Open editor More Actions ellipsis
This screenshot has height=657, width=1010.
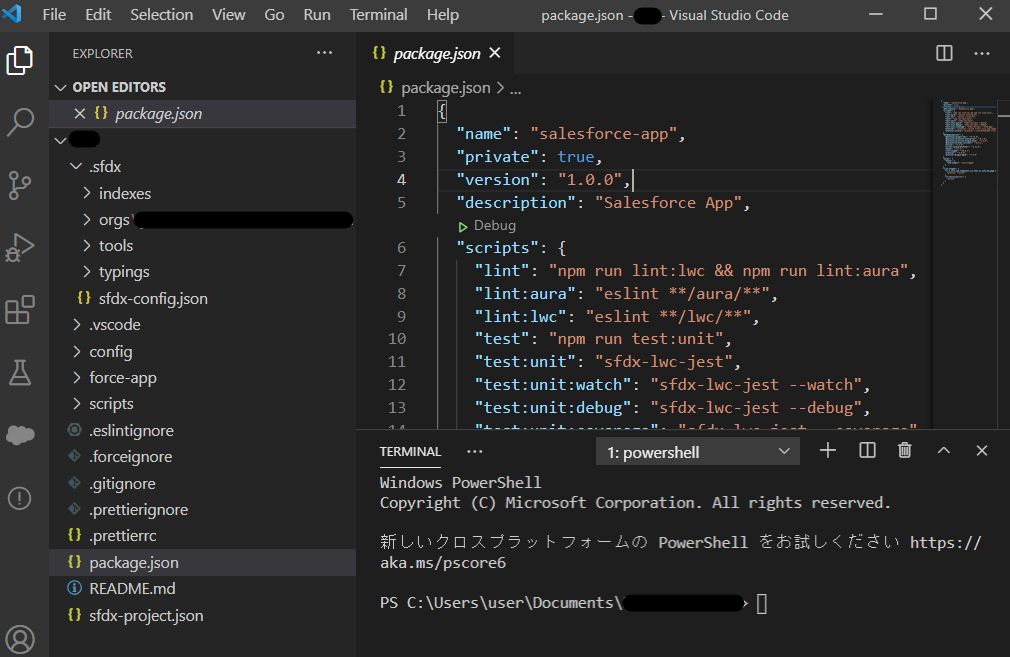pyautogui.click(x=982, y=53)
